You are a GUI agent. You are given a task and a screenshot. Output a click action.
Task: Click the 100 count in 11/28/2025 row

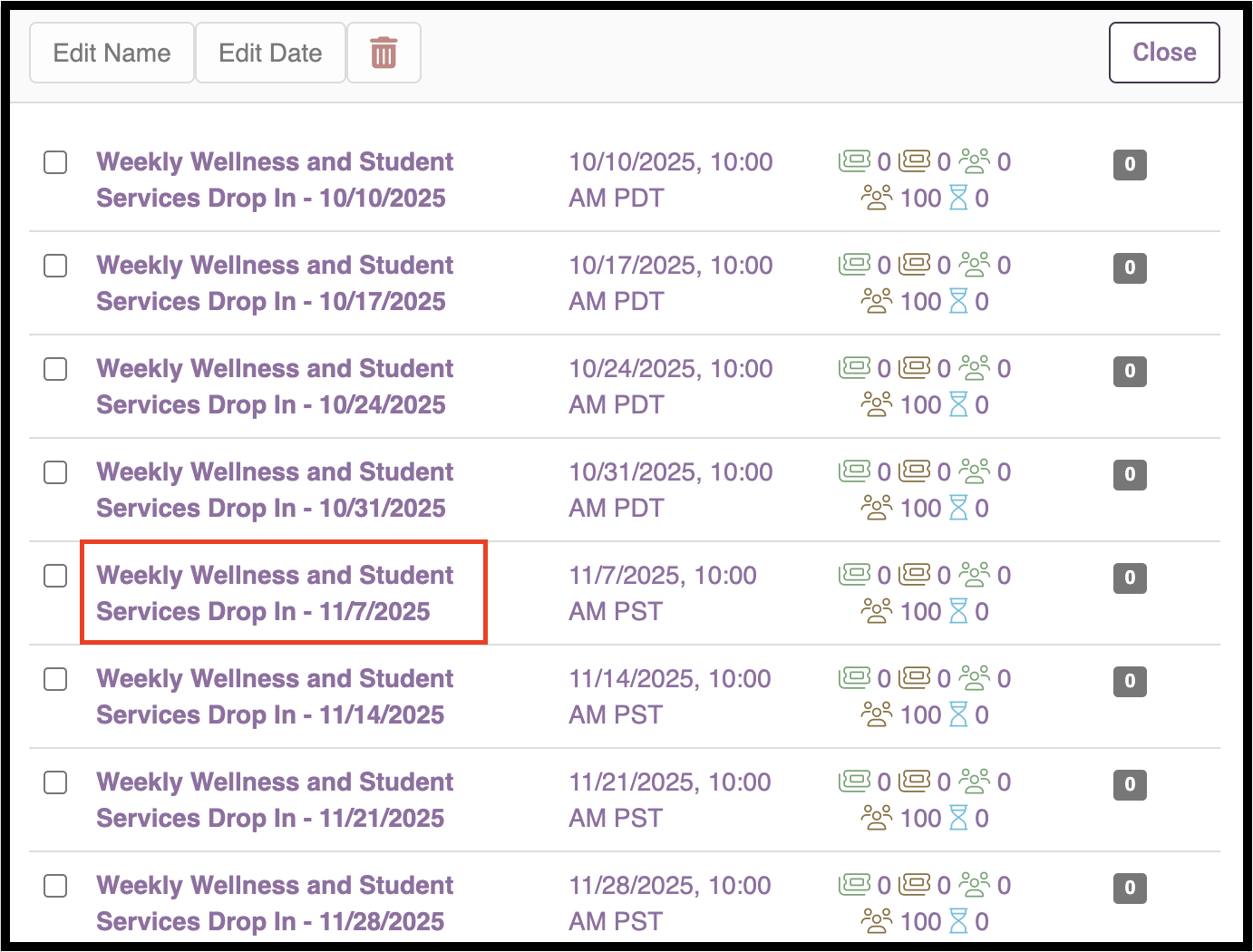(920, 921)
